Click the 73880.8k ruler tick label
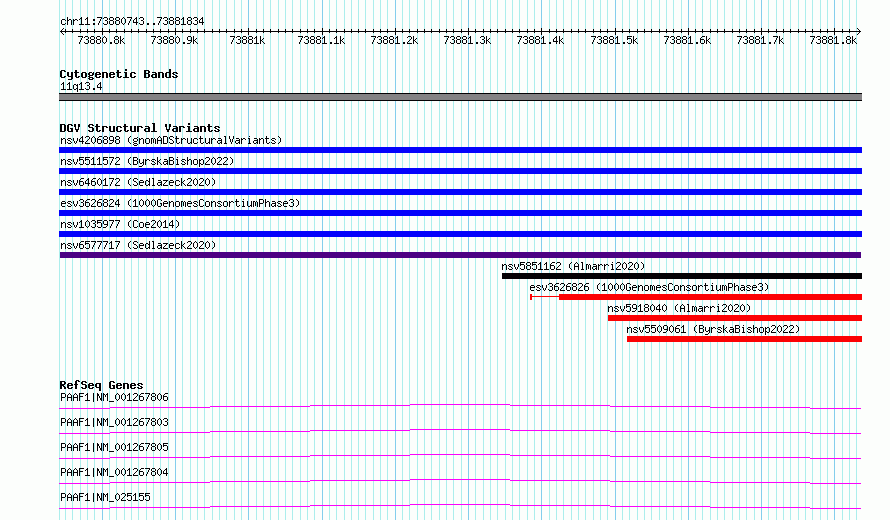This screenshot has width=890, height=520. coord(101,40)
